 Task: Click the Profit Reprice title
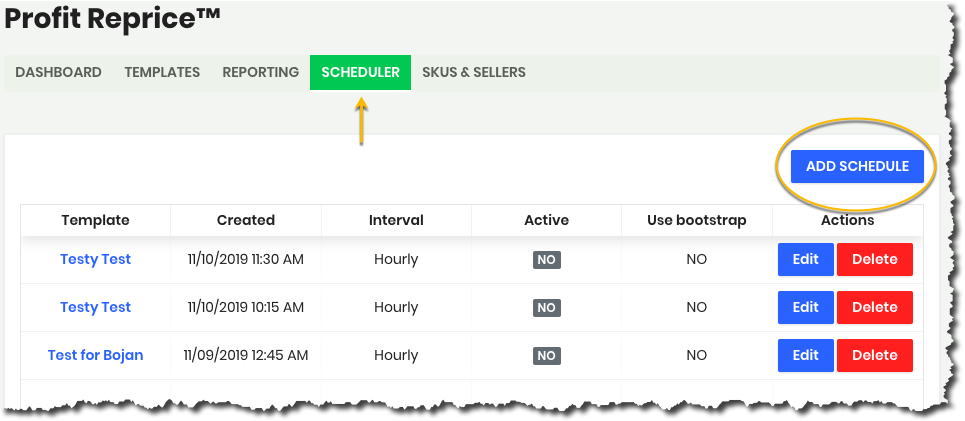(113, 18)
